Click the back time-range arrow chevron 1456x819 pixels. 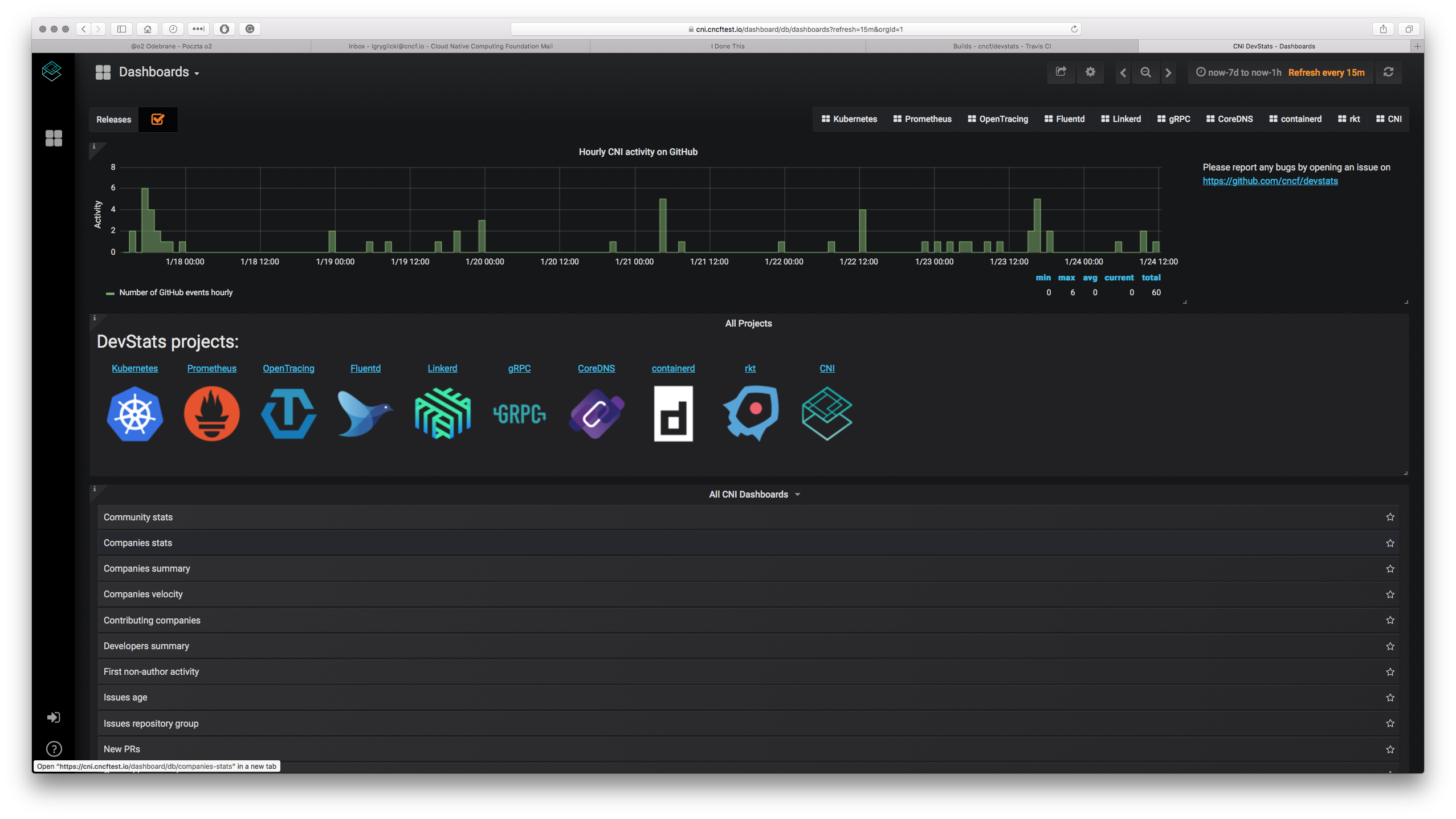coord(1122,72)
